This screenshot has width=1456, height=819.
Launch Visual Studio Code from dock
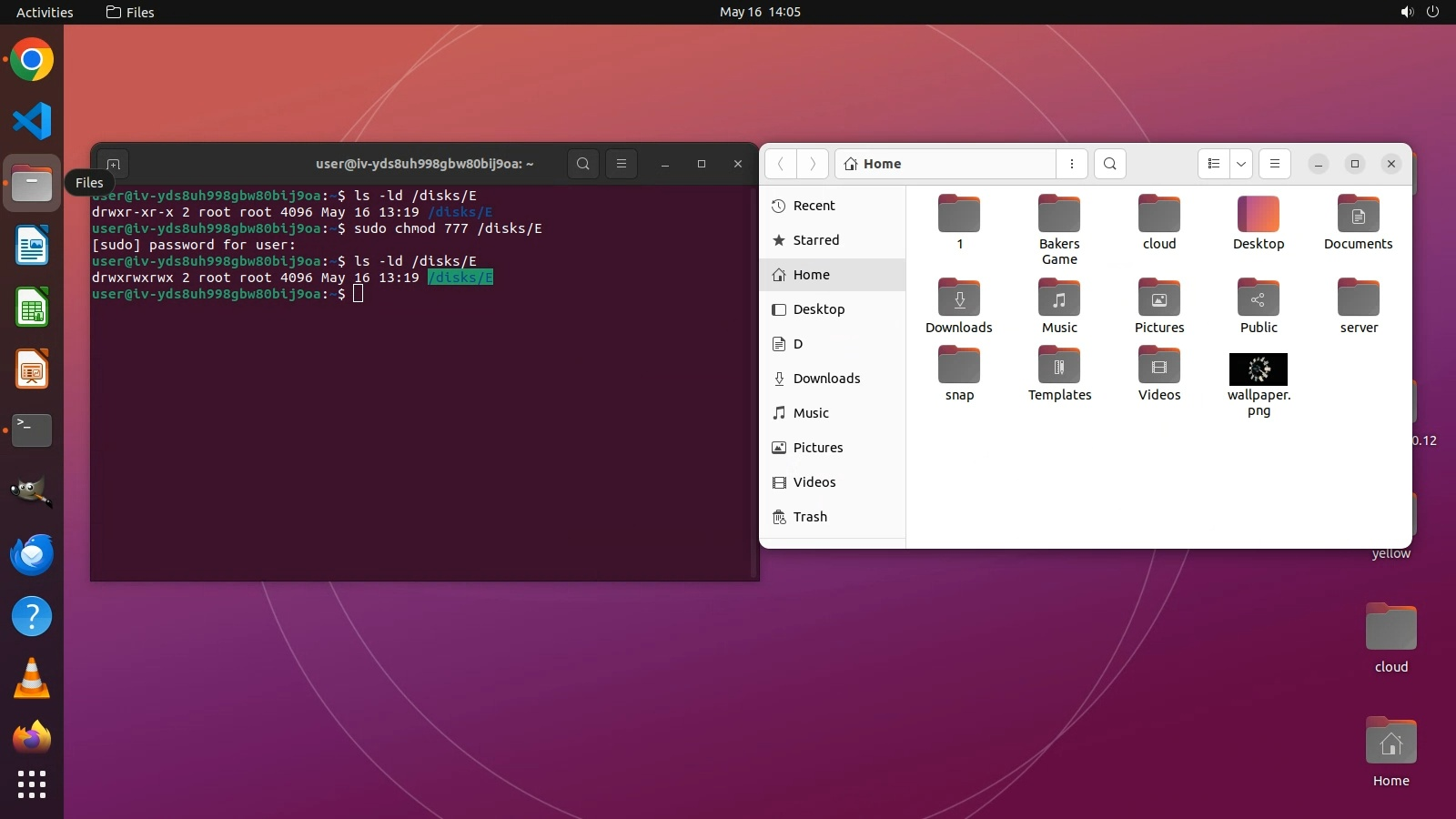tap(32, 121)
